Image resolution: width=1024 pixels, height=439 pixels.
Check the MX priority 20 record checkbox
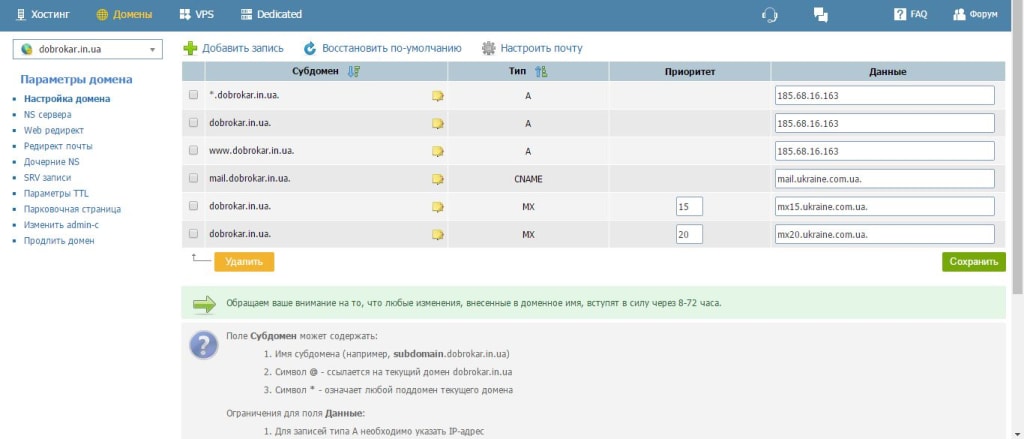[x=193, y=233]
